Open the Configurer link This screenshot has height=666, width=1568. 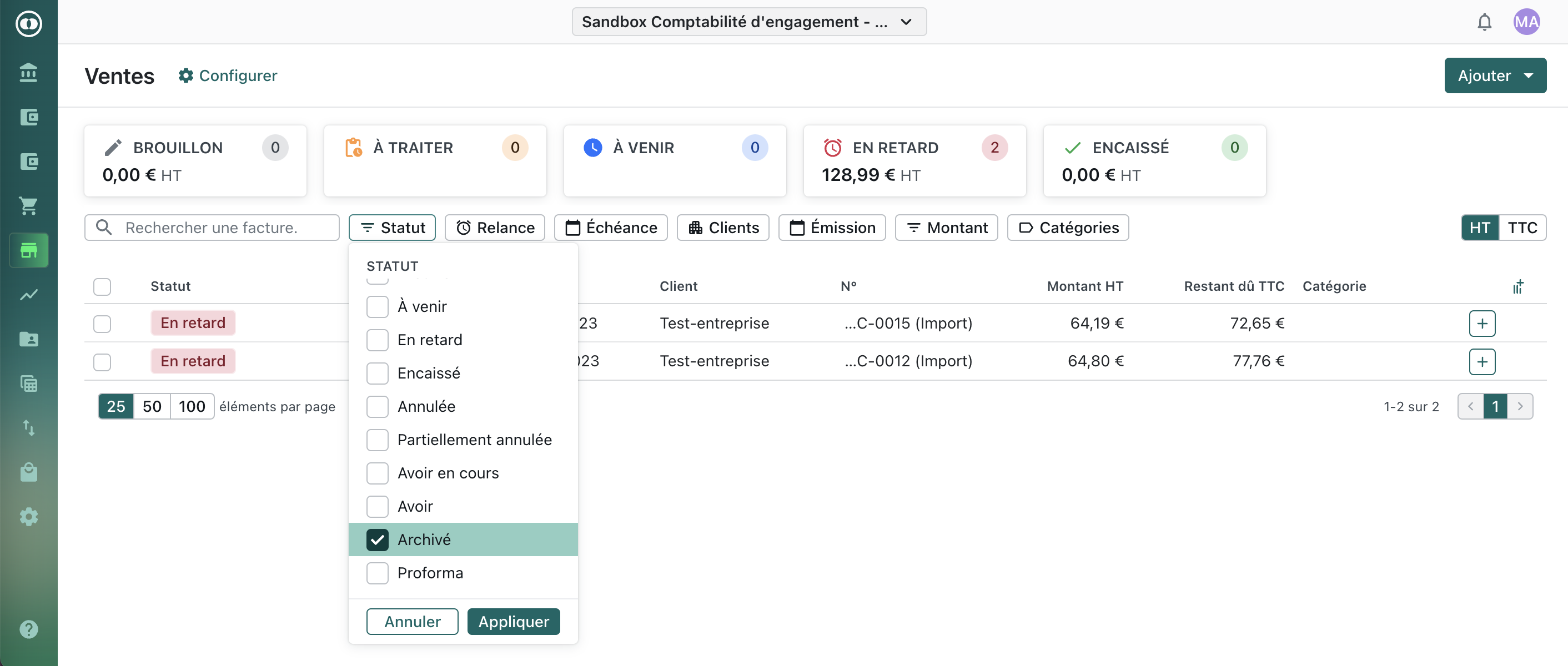click(228, 75)
